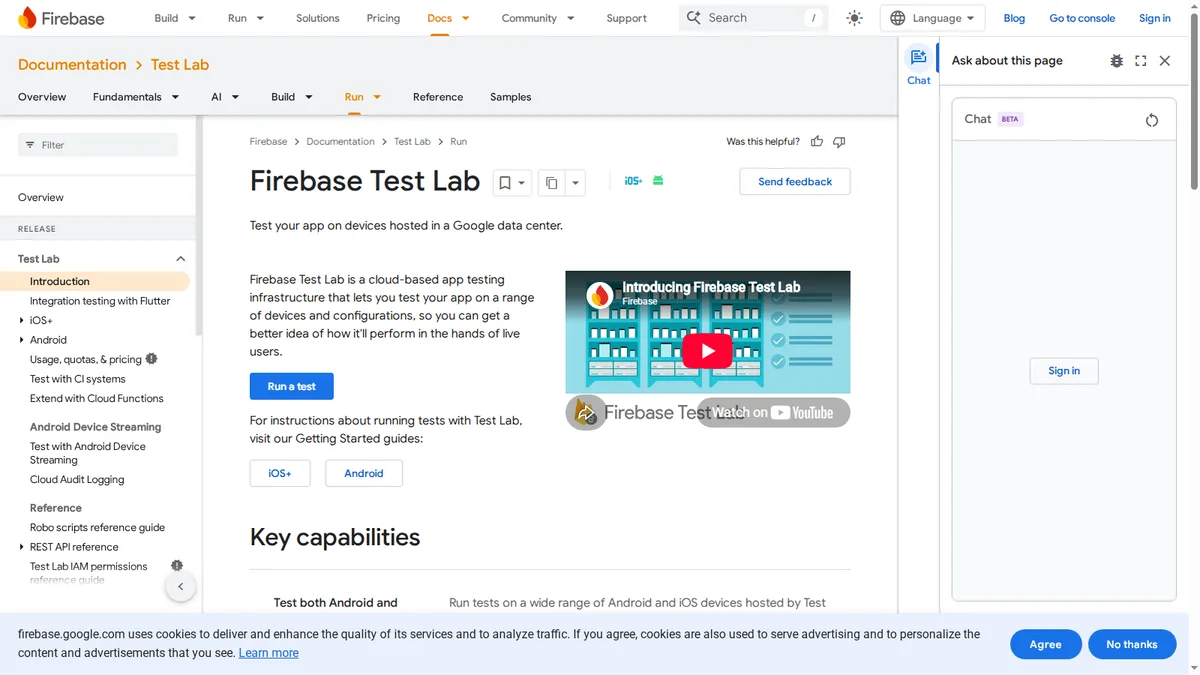Click the iOS+ getting started button
The width and height of the screenshot is (1200, 675).
[x=280, y=473]
